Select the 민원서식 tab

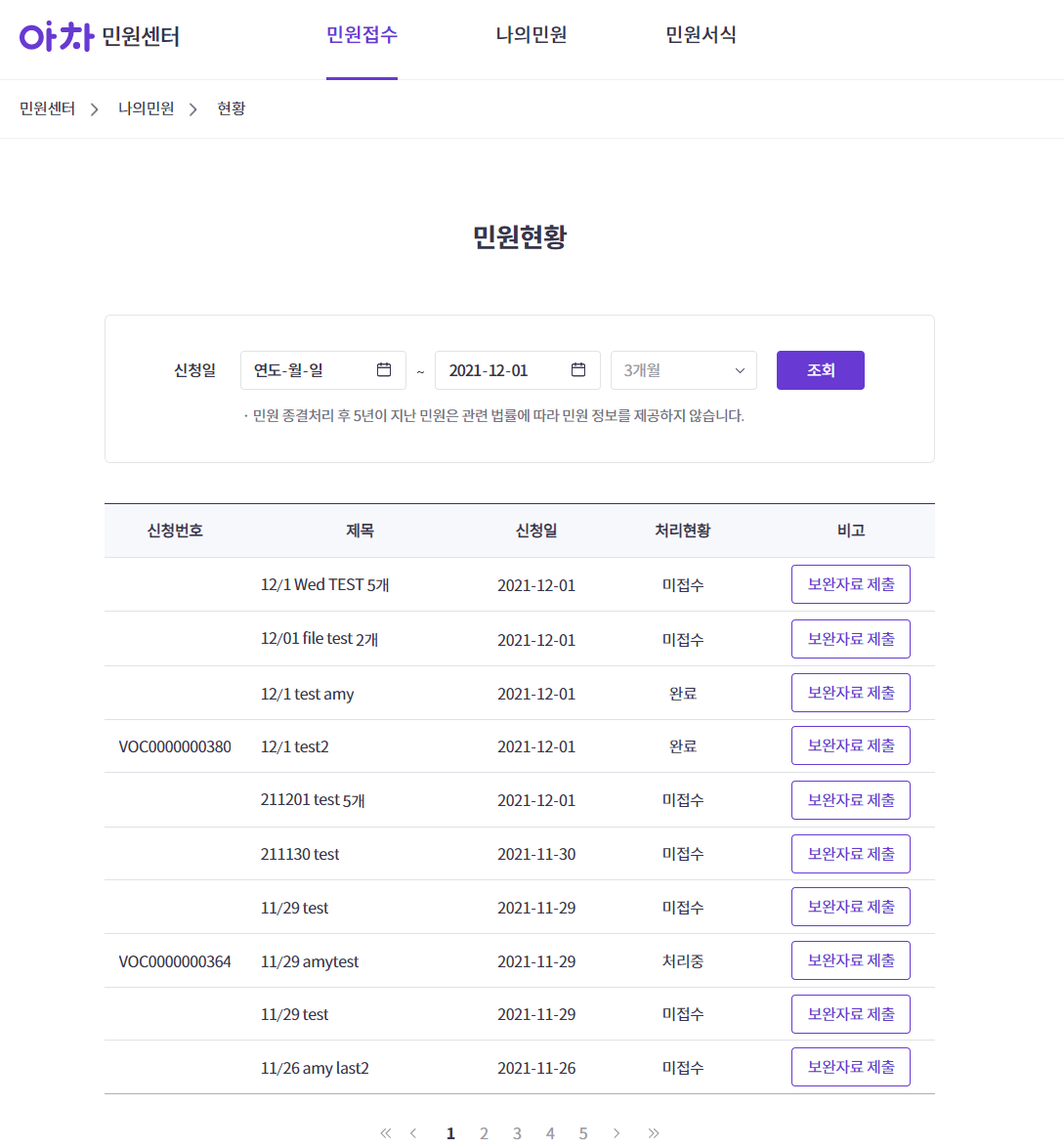click(701, 35)
